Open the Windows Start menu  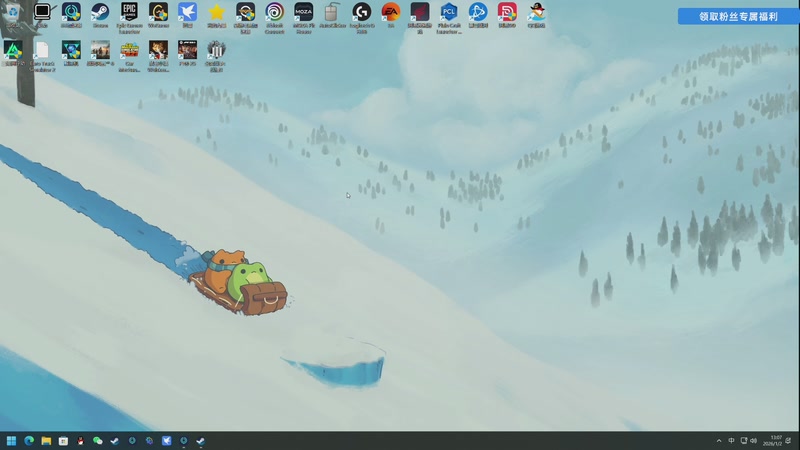pos(11,441)
